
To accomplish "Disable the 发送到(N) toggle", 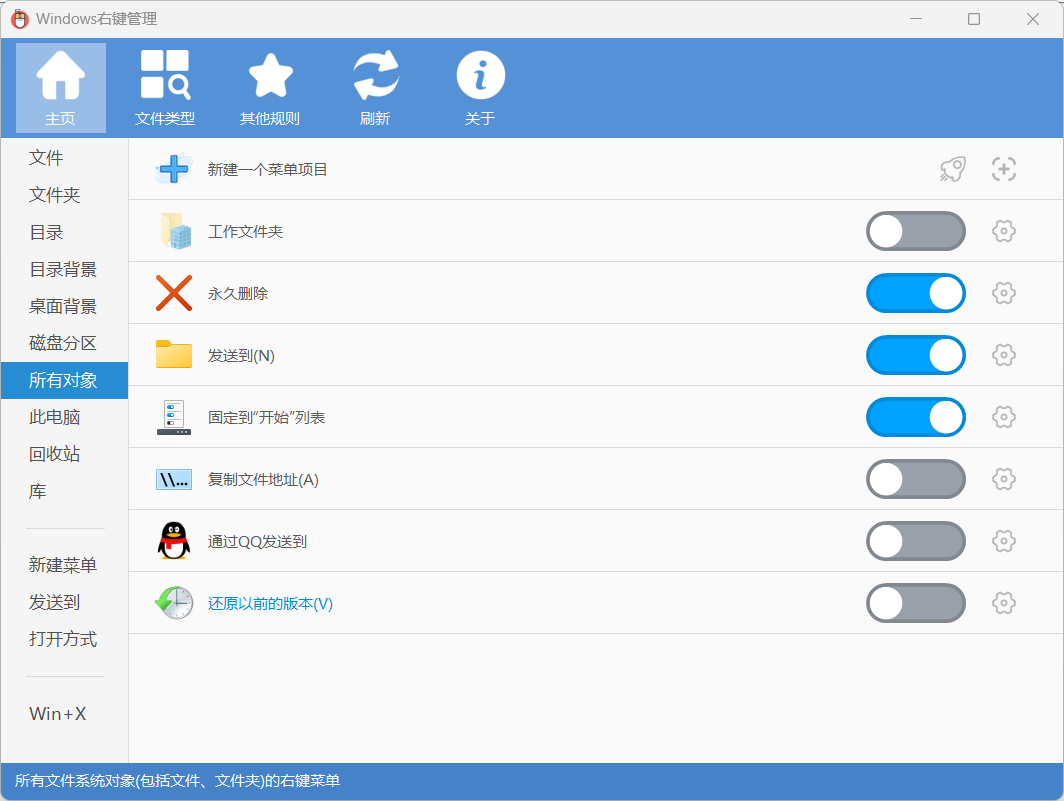I will tap(915, 355).
